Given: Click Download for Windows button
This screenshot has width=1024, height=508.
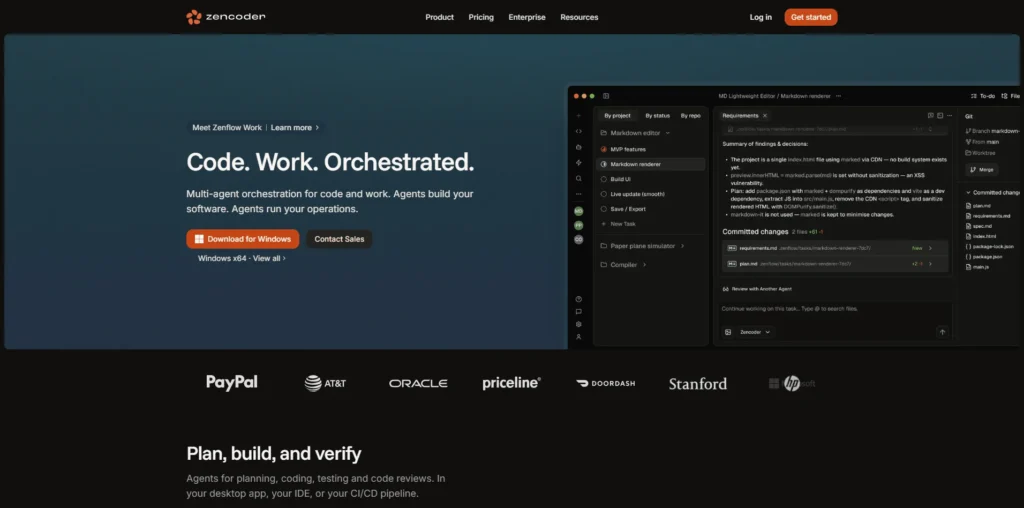Looking at the screenshot, I should pyautogui.click(x=243, y=239).
